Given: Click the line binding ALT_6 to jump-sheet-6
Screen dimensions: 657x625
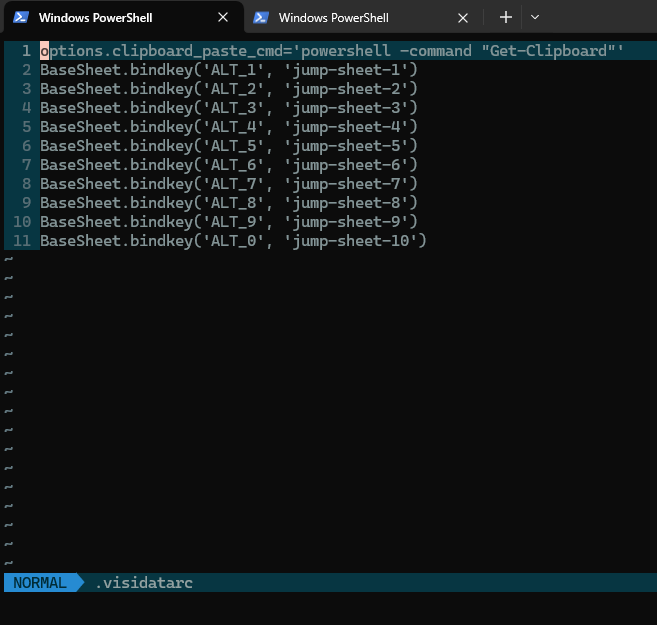Looking at the screenshot, I should click(x=229, y=165).
